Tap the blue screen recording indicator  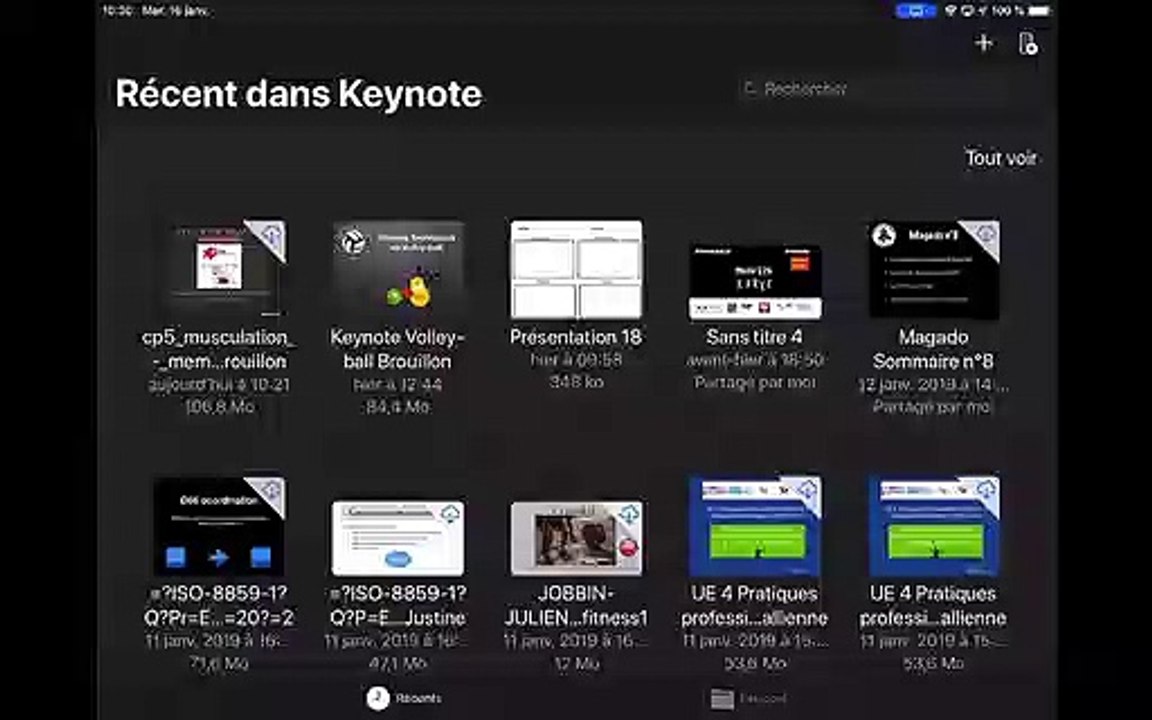[915, 11]
